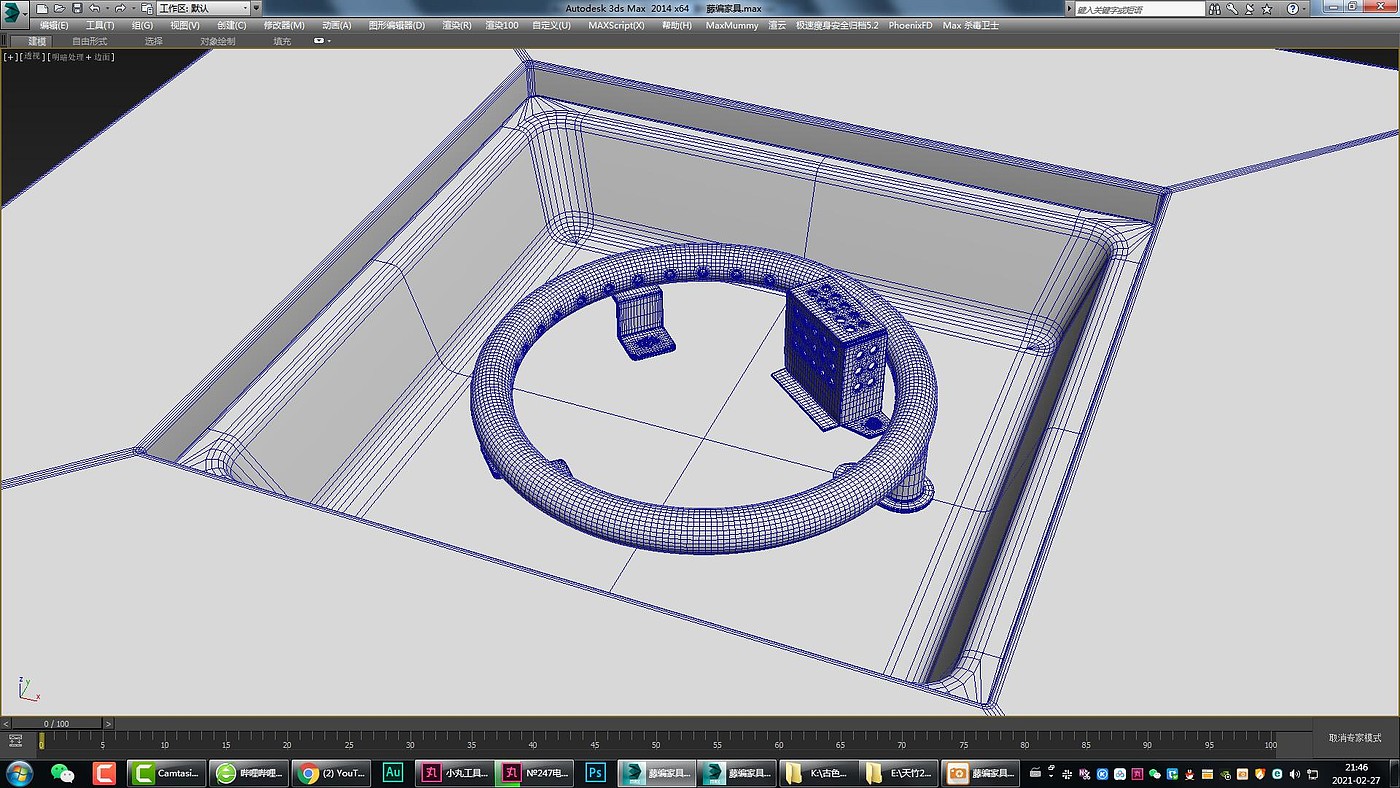Image resolution: width=1400 pixels, height=788 pixels.
Task: Expand the quick access toolbar customize arrow
Action: pyautogui.click(x=256, y=8)
